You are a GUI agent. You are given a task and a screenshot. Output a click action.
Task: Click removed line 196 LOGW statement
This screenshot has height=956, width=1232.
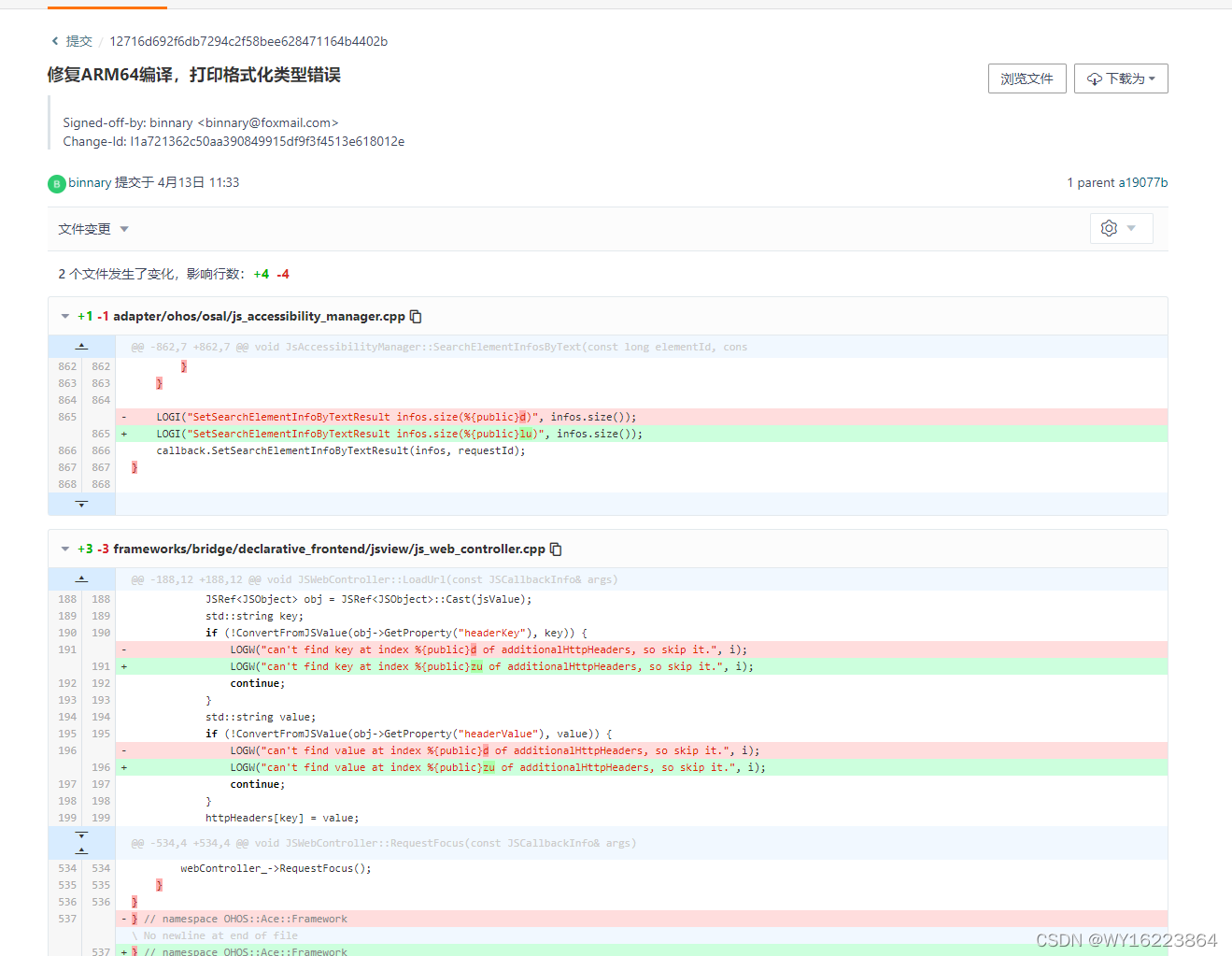[642, 750]
